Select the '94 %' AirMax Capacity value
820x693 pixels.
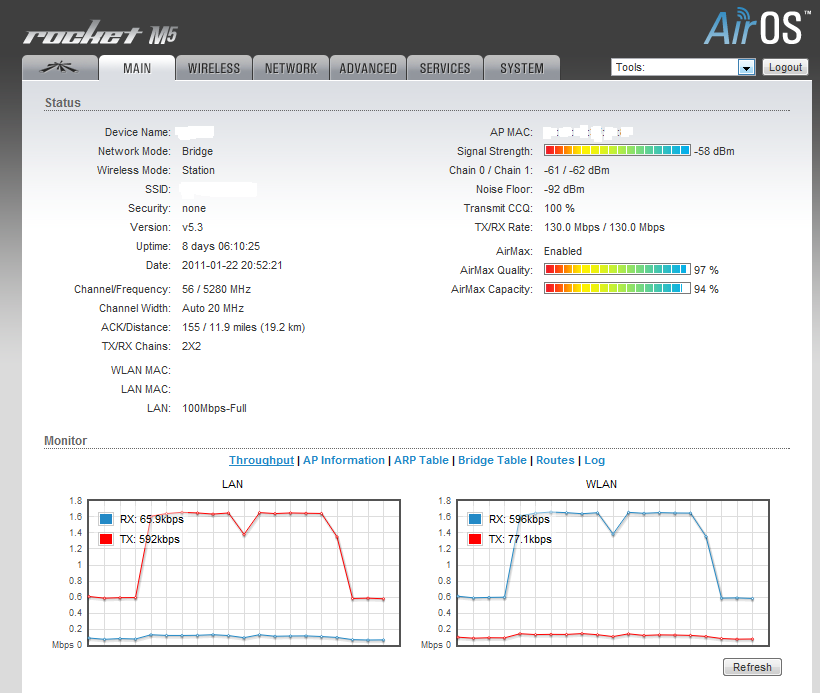[x=706, y=289]
